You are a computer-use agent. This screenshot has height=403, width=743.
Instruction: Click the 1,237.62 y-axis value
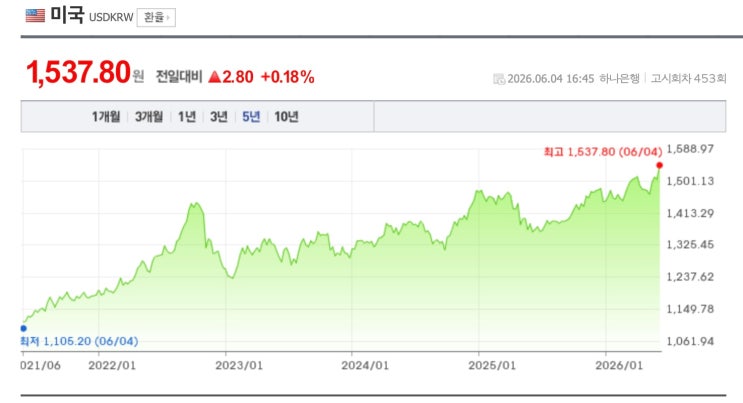pos(690,277)
